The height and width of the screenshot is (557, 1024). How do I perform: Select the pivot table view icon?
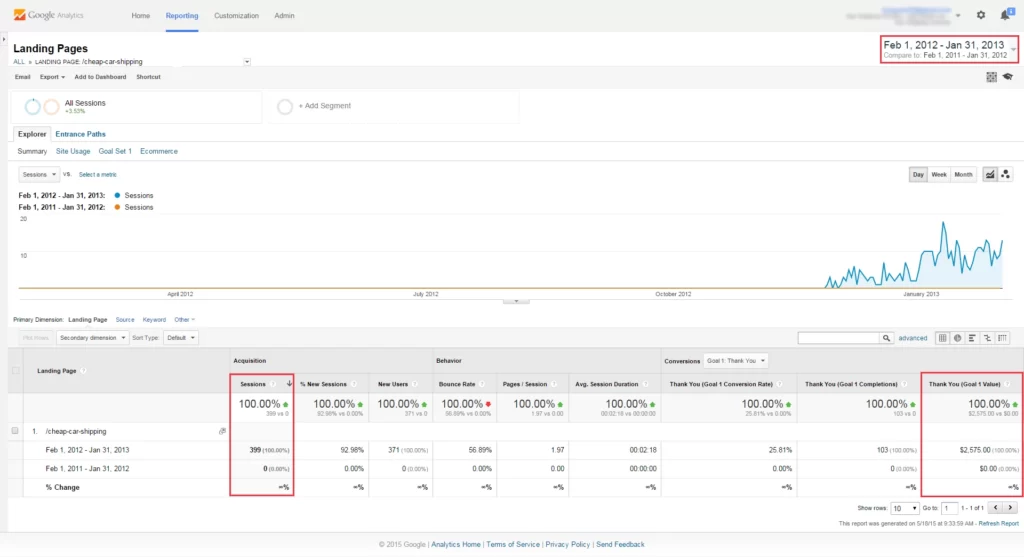[1003, 338]
